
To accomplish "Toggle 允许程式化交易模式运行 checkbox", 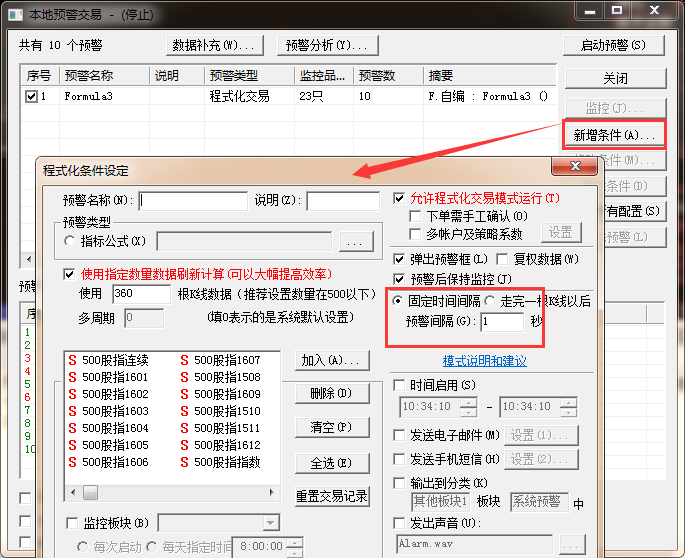I will click(400, 198).
